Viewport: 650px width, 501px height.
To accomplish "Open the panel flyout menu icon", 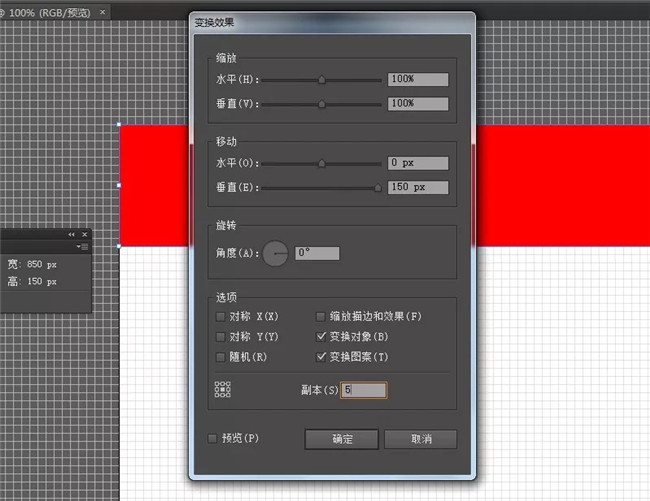I will tap(83, 246).
